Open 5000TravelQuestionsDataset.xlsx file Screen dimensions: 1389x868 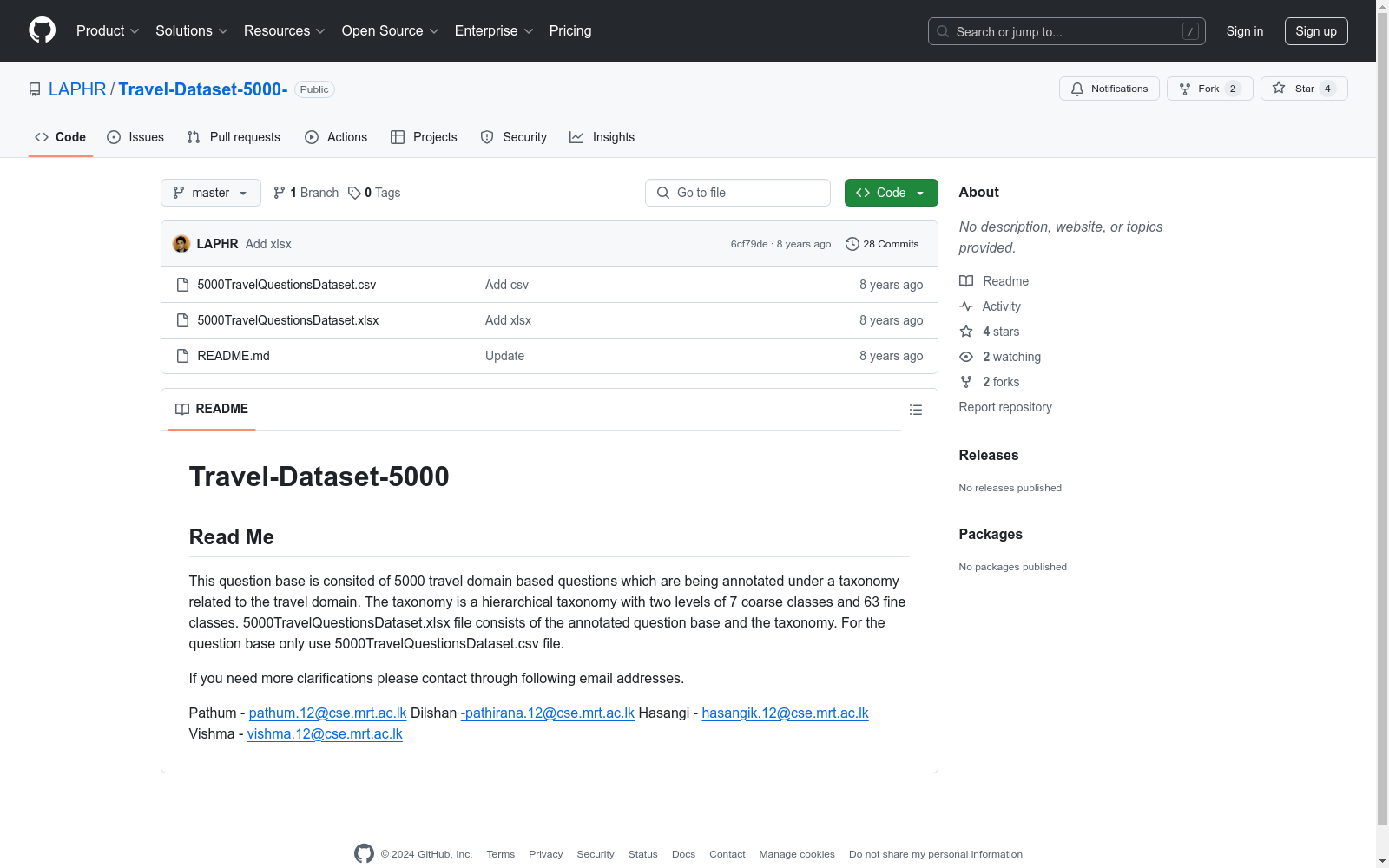[x=288, y=320]
